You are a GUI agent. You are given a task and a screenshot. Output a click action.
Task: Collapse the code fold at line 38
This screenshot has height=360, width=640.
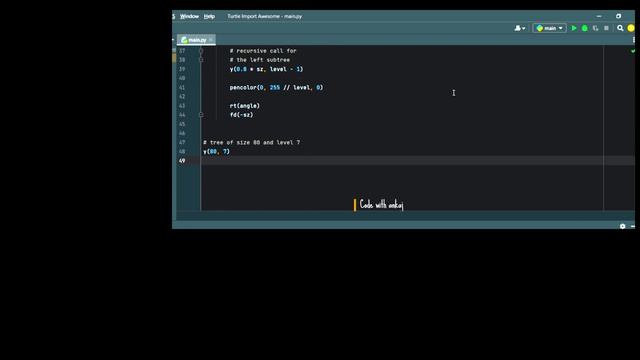point(201,60)
